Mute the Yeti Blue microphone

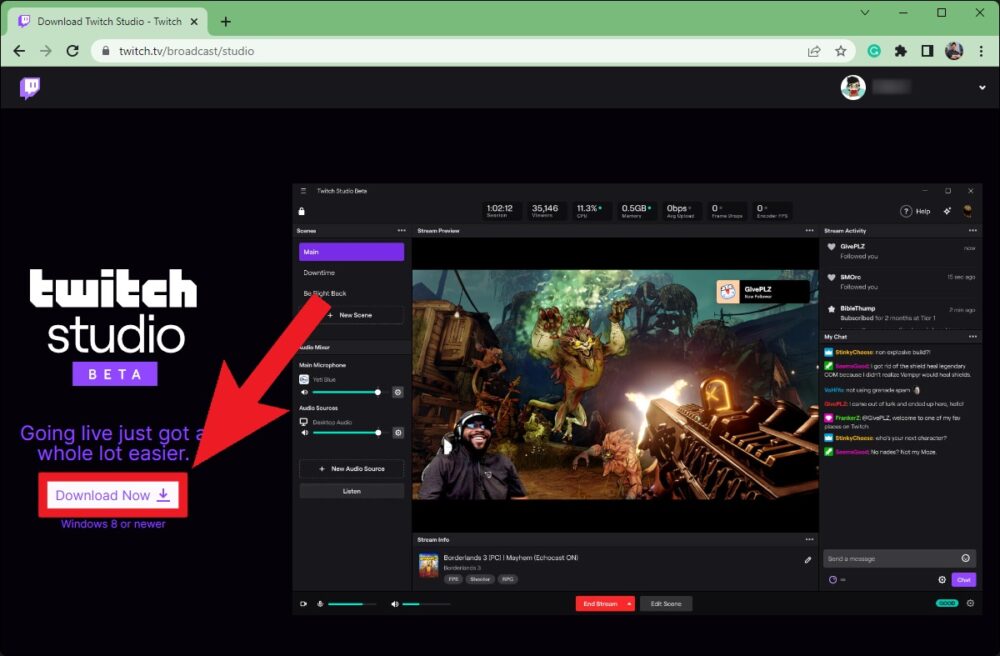(x=304, y=392)
